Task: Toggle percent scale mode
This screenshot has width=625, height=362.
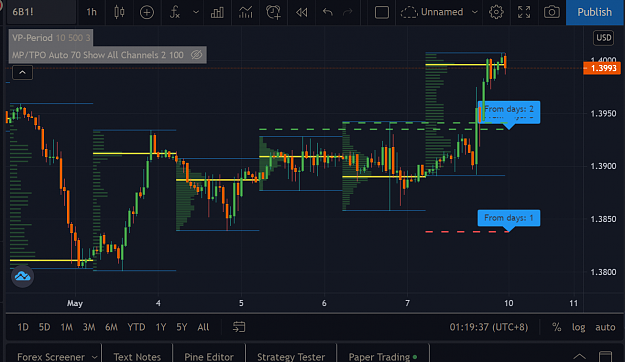Action: [556, 327]
